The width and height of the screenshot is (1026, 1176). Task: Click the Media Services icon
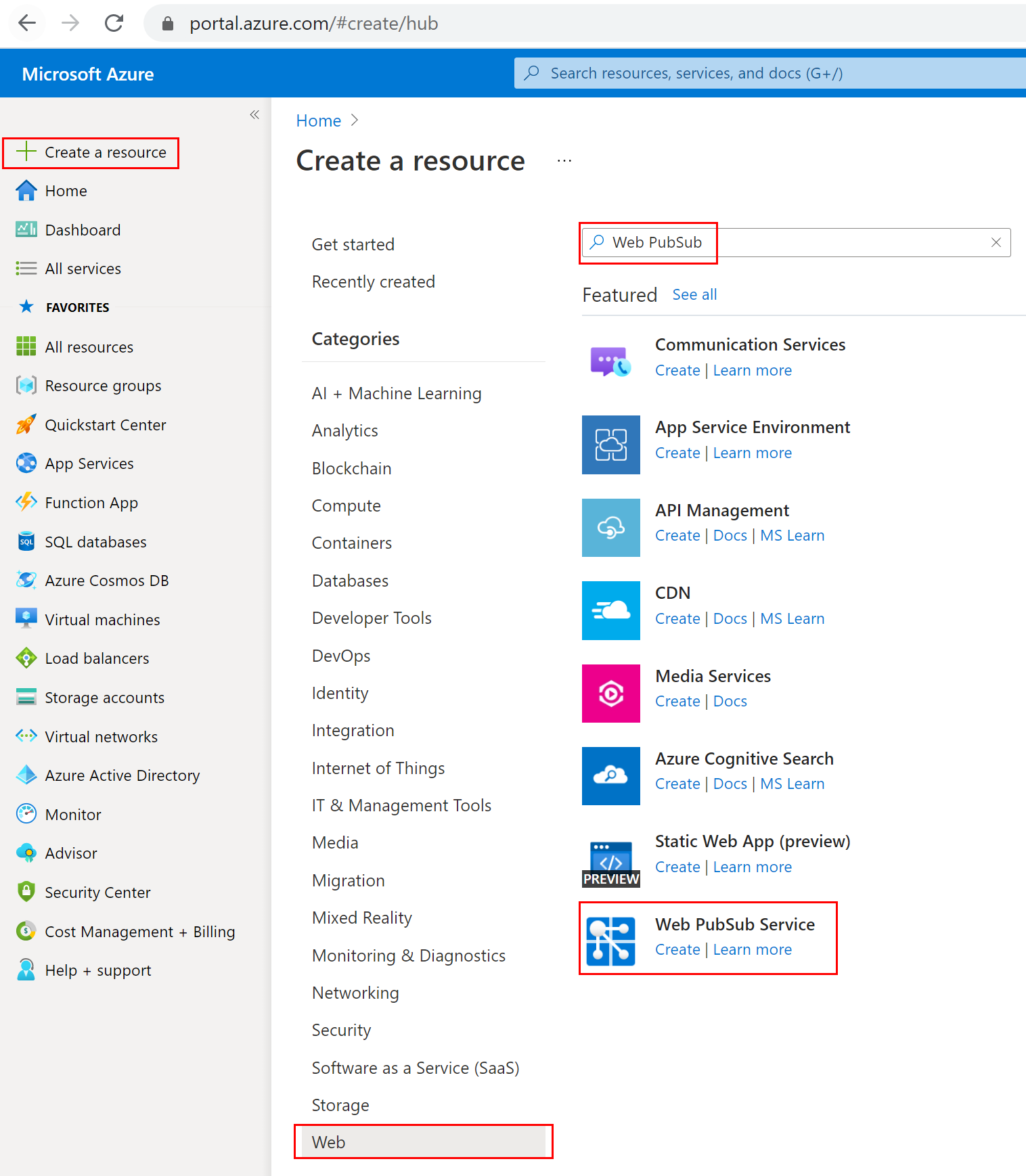pyautogui.click(x=610, y=694)
